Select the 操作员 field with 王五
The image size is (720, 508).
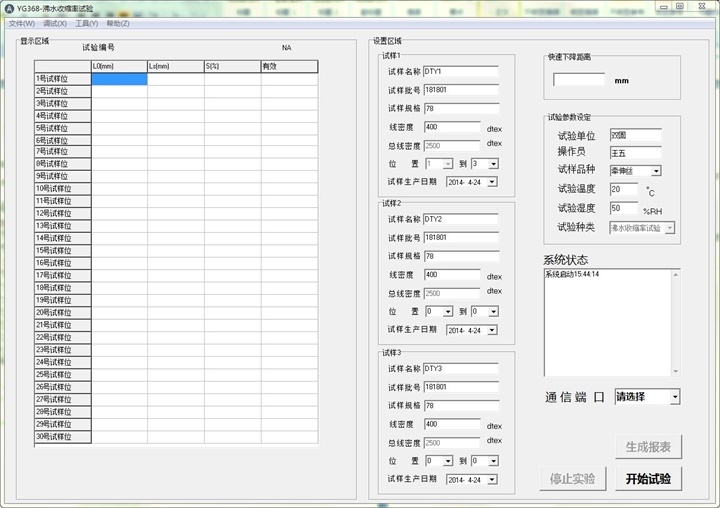(x=635, y=152)
